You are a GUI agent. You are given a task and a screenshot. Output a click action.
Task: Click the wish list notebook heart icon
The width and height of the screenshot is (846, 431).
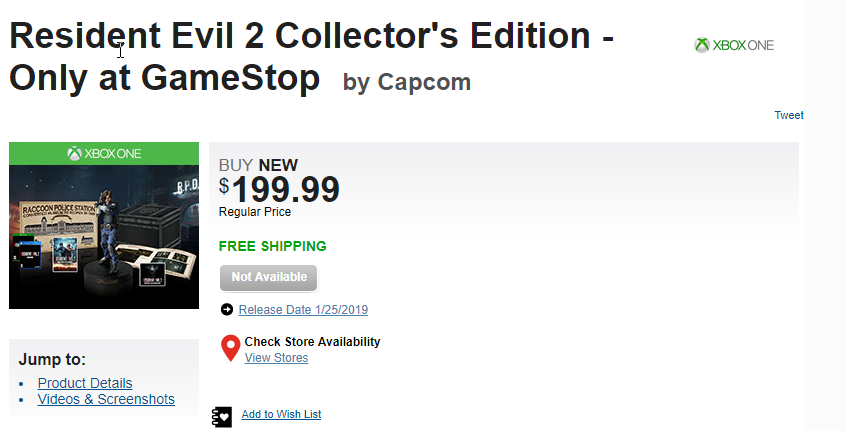point(223,415)
